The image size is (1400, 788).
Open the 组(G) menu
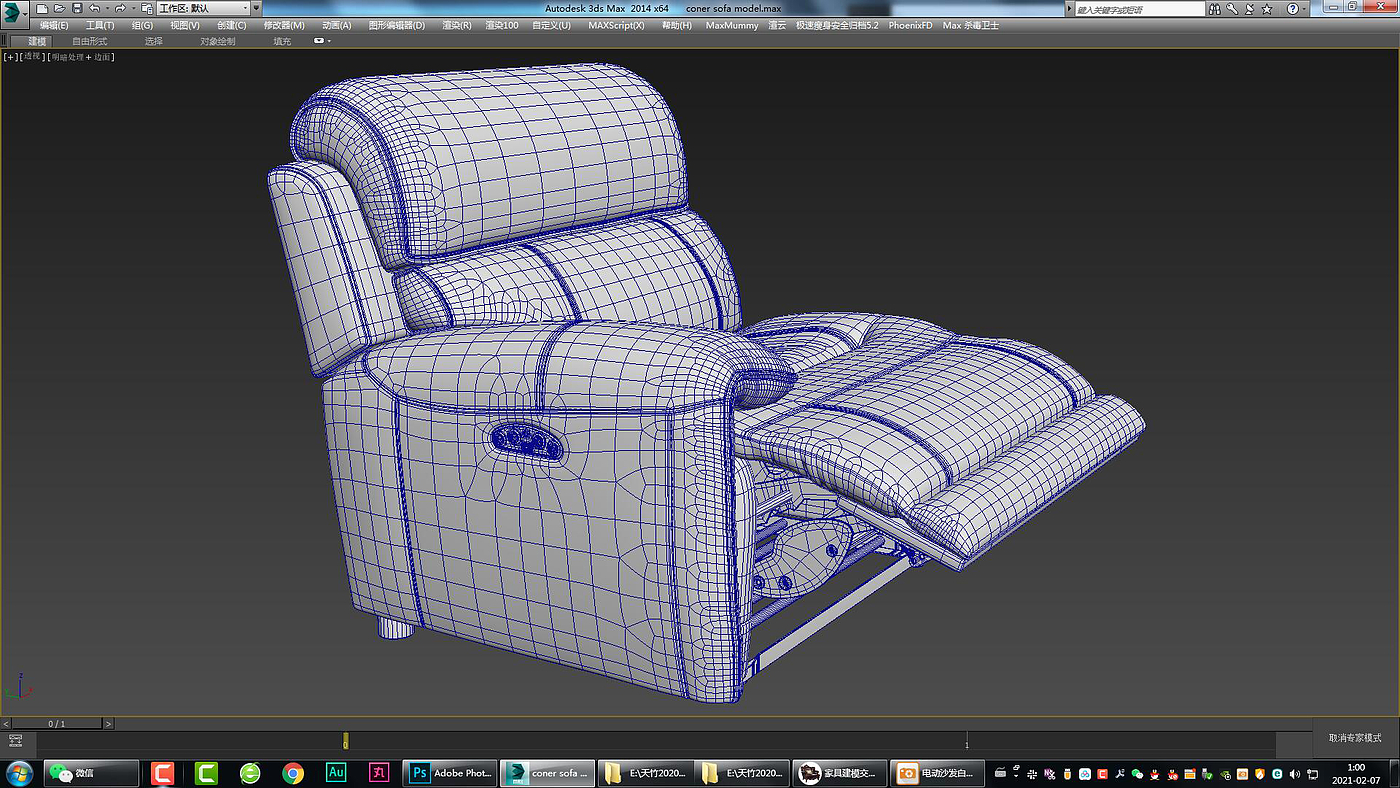(x=142, y=25)
